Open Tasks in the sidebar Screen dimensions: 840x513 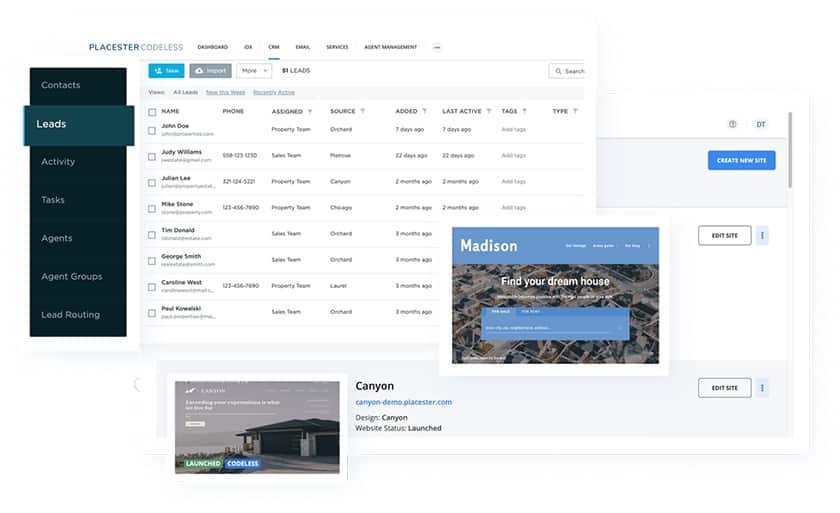[x=78, y=200]
